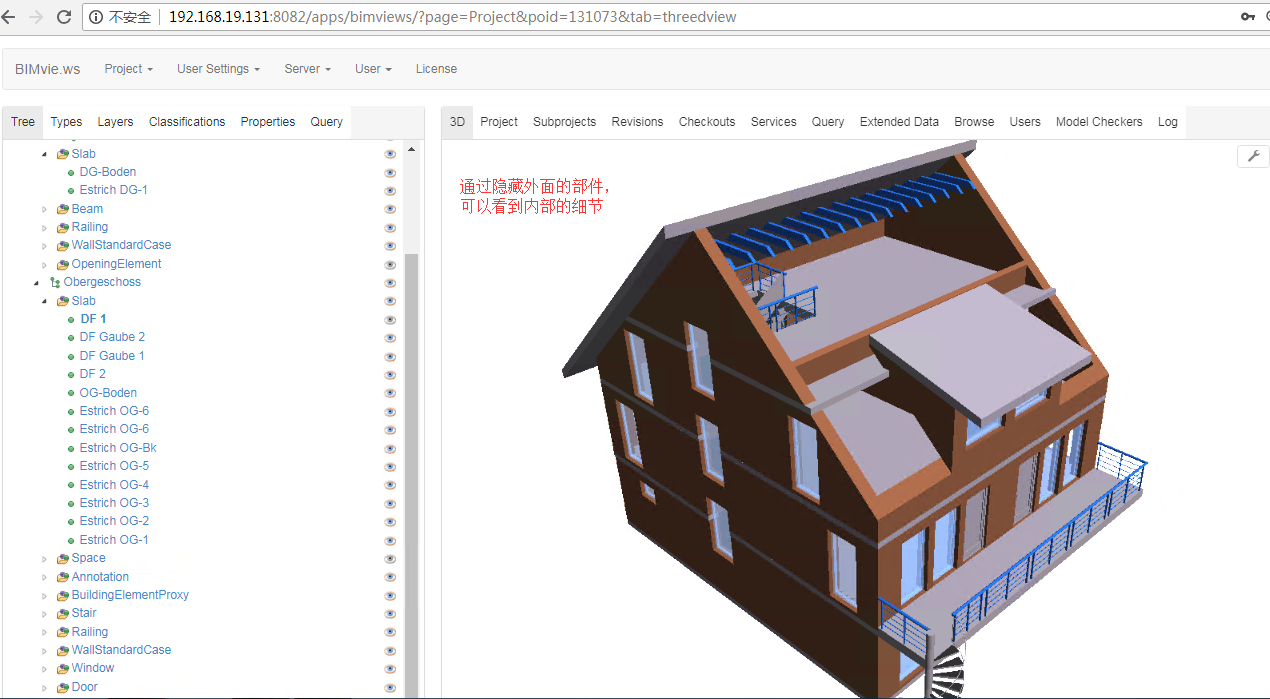Click the folder icon beside WallStandardCase
This screenshot has width=1270, height=699.
pyautogui.click(x=60, y=245)
